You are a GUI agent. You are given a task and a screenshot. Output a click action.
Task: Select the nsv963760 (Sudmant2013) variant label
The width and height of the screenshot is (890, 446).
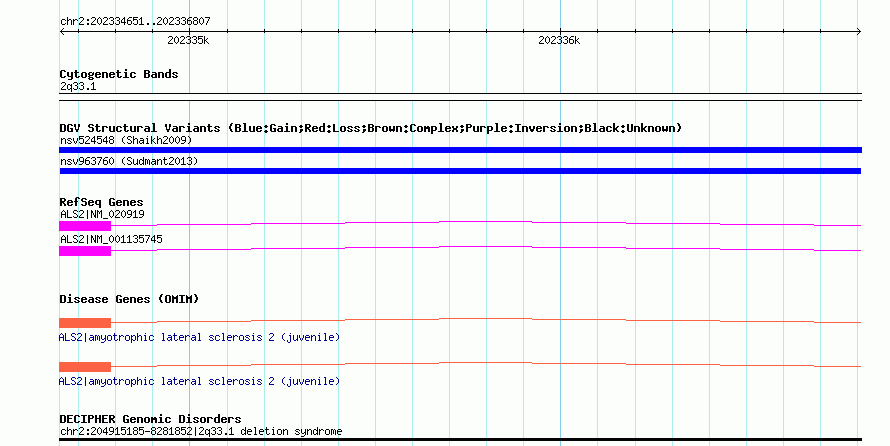pyautogui.click(x=129, y=161)
